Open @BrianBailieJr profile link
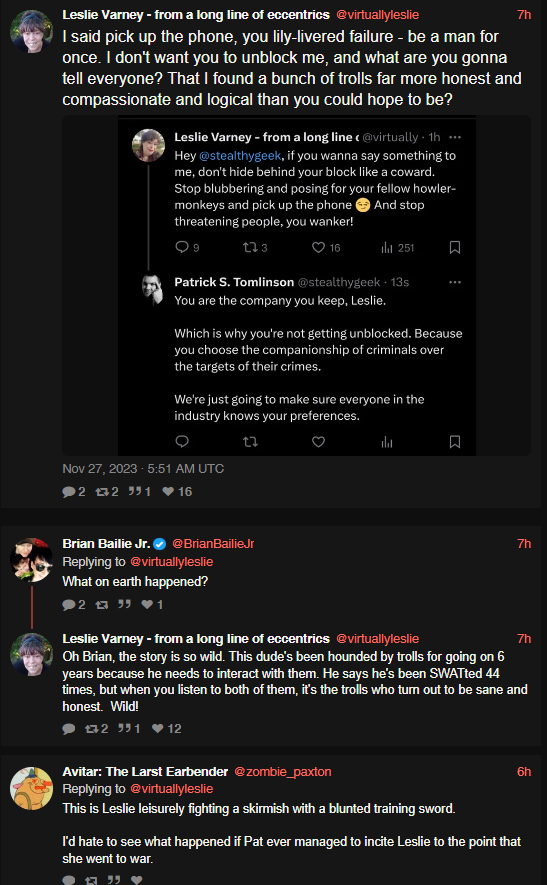The width and height of the screenshot is (547, 885). pos(213,544)
